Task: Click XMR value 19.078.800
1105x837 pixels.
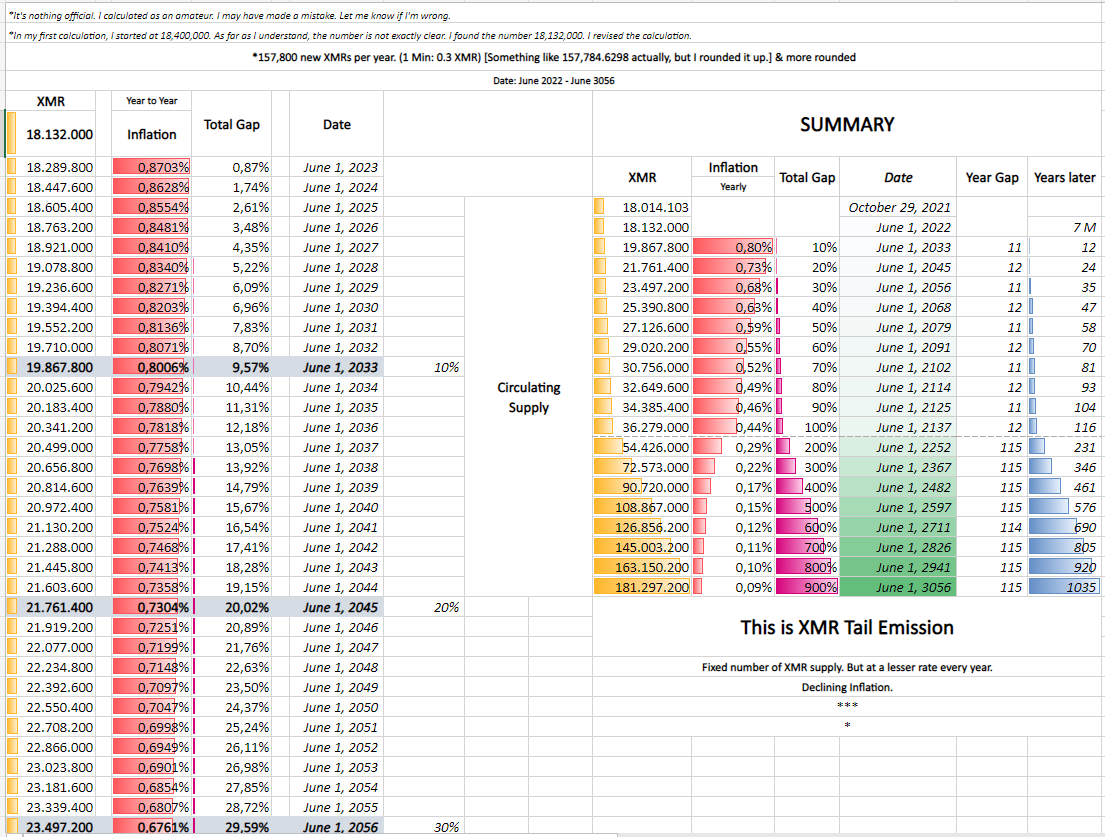Action: pos(50,267)
